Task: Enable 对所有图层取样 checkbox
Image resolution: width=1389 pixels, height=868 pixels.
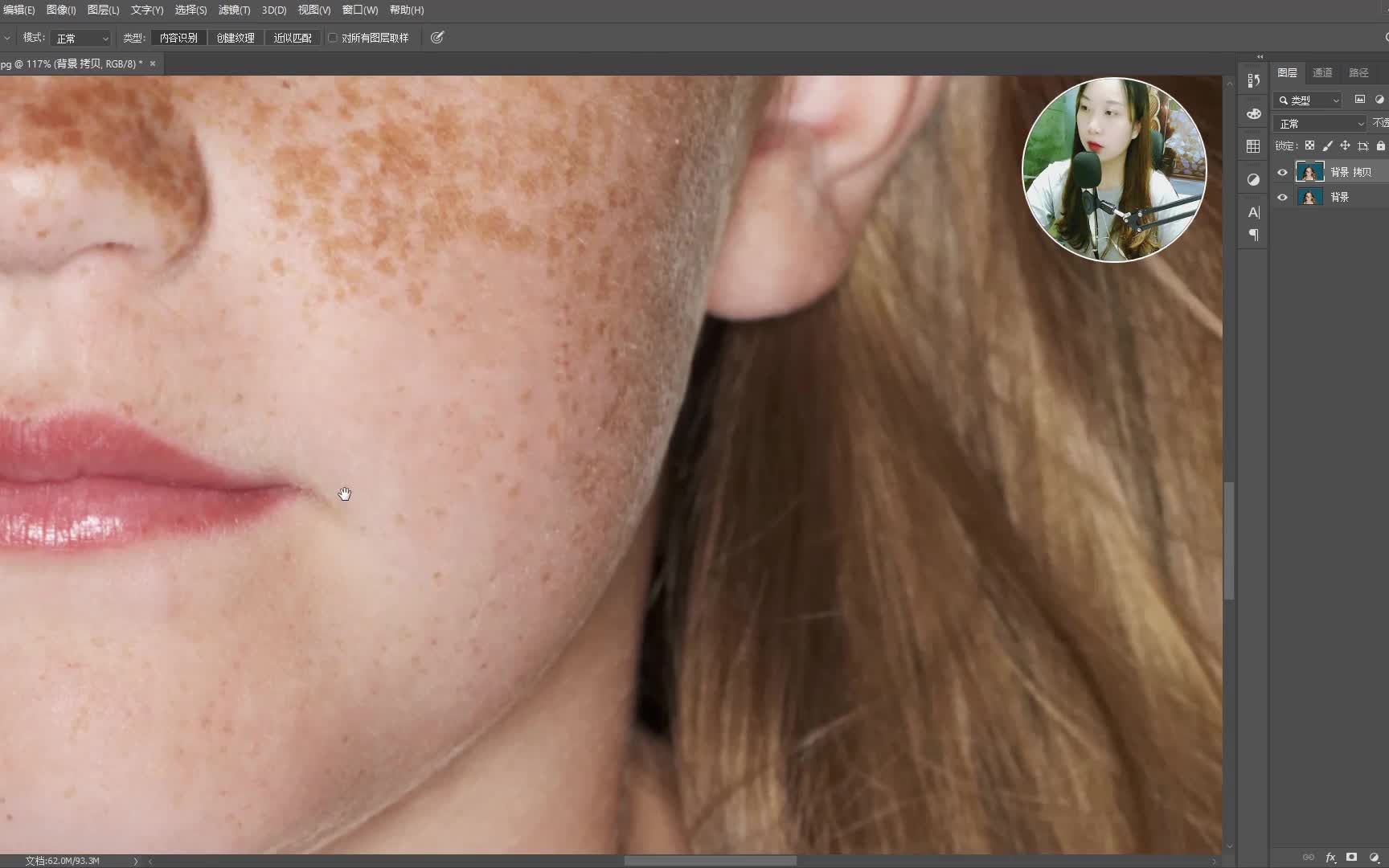Action: [332, 38]
